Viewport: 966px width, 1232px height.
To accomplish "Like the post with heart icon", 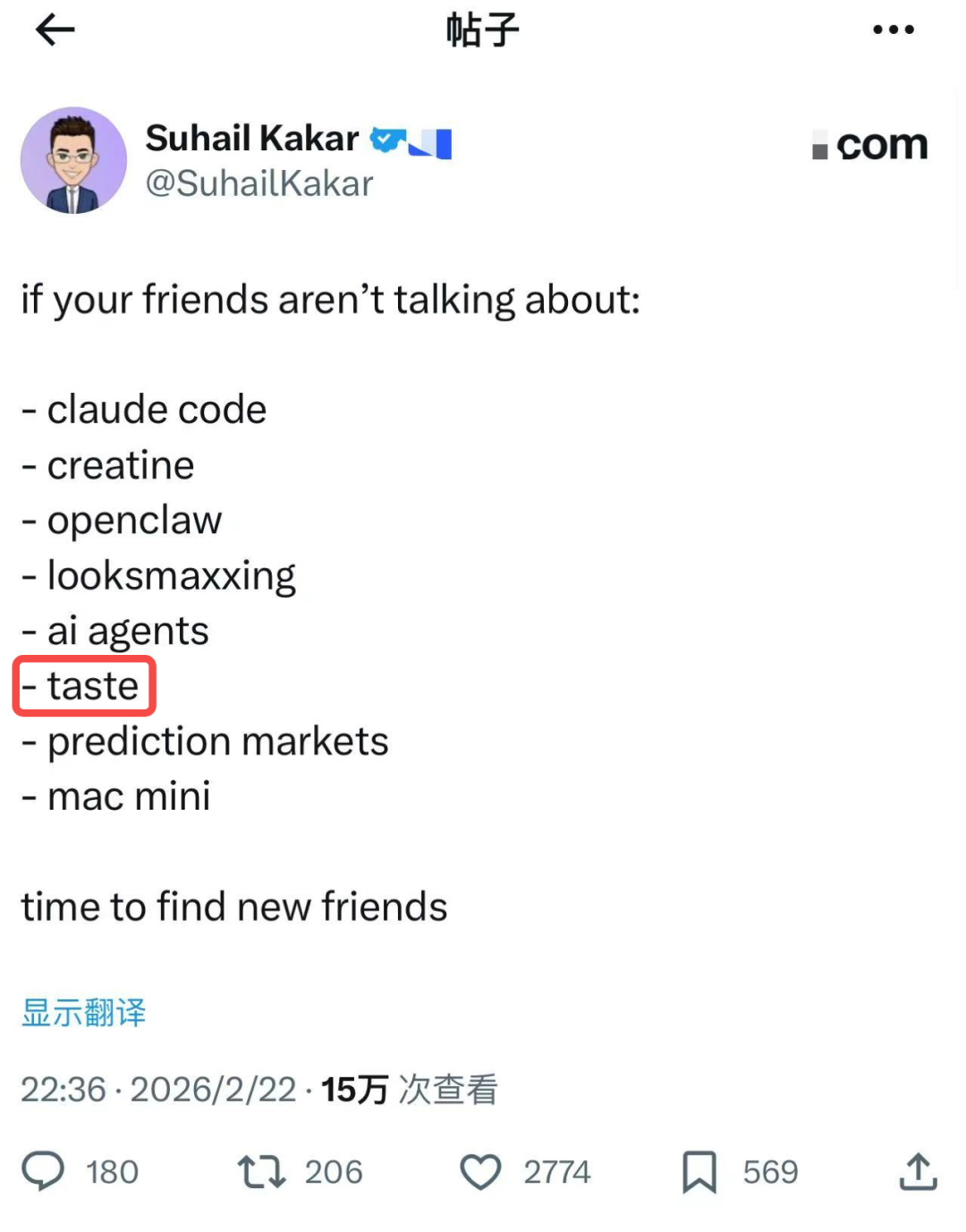I will point(480,1171).
